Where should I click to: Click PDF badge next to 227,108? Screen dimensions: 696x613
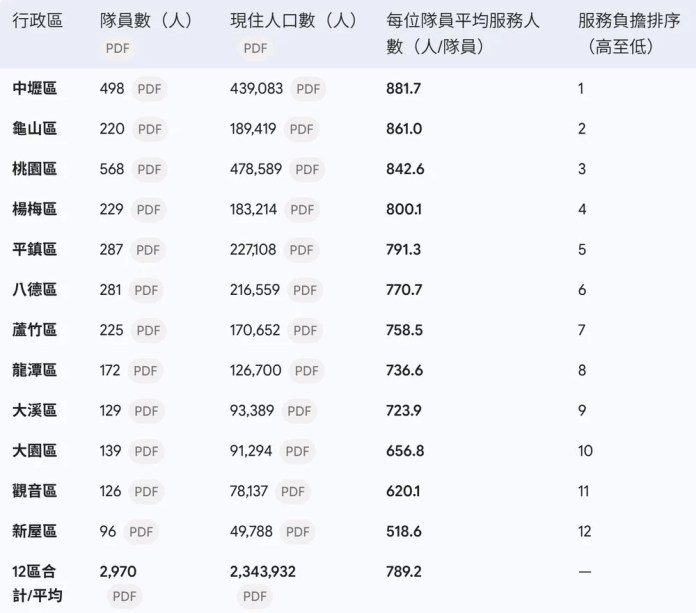tap(301, 250)
